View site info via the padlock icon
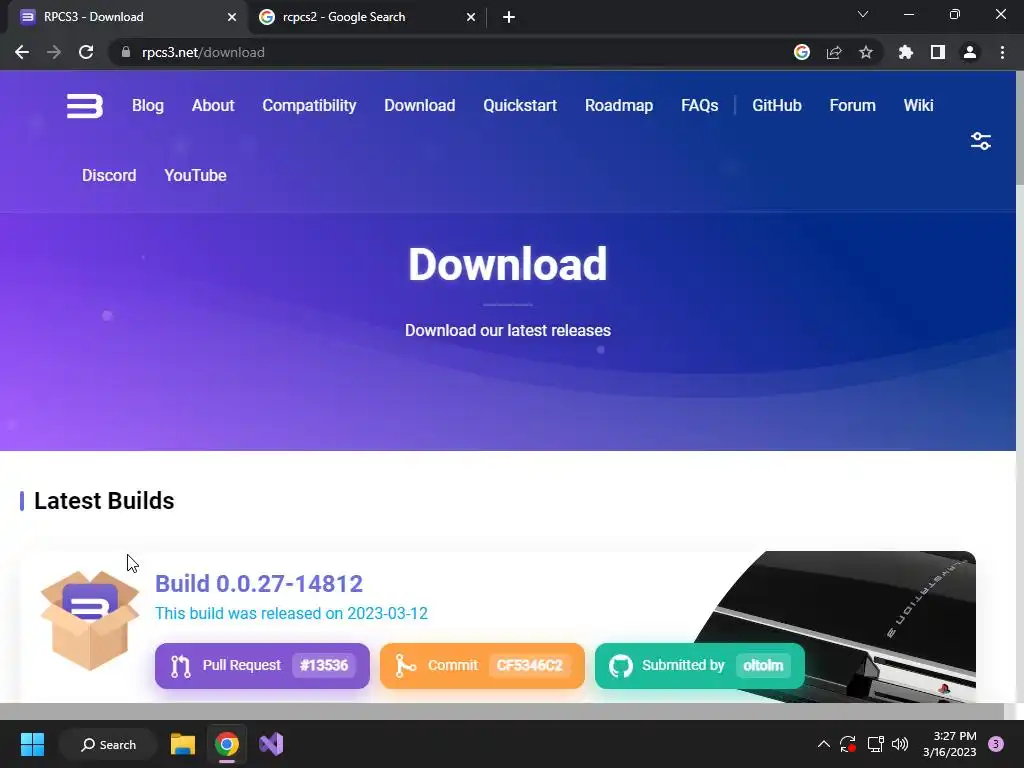 coord(126,52)
